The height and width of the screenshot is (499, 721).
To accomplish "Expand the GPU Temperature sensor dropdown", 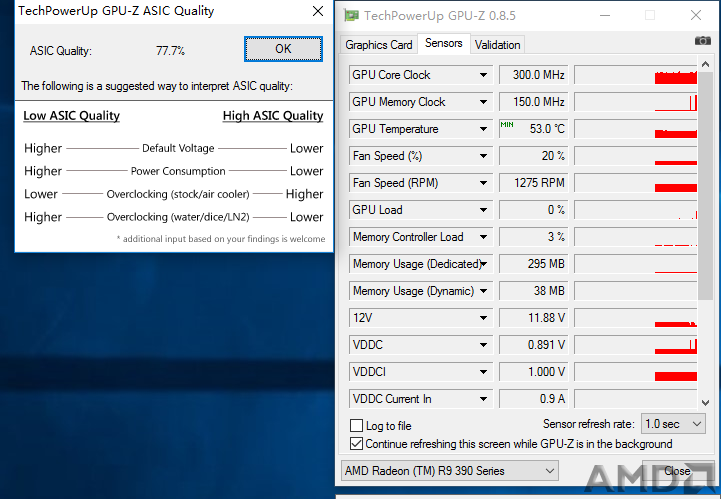I will coord(483,129).
